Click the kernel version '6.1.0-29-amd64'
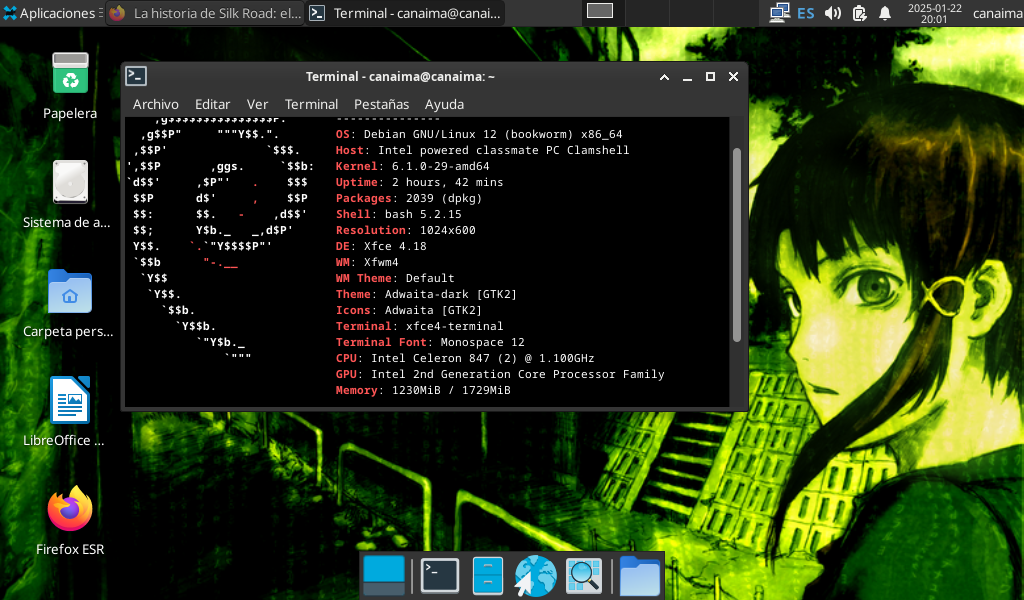 (x=441, y=166)
